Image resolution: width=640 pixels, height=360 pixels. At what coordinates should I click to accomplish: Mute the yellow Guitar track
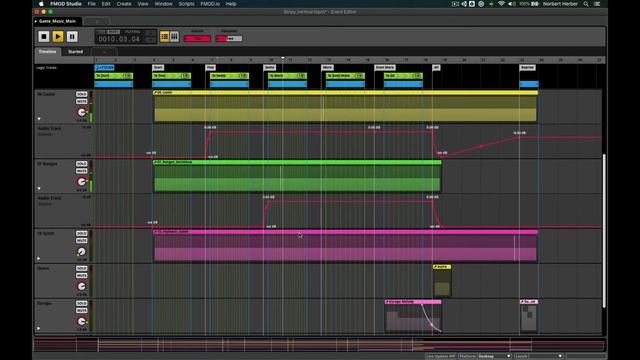82,101
